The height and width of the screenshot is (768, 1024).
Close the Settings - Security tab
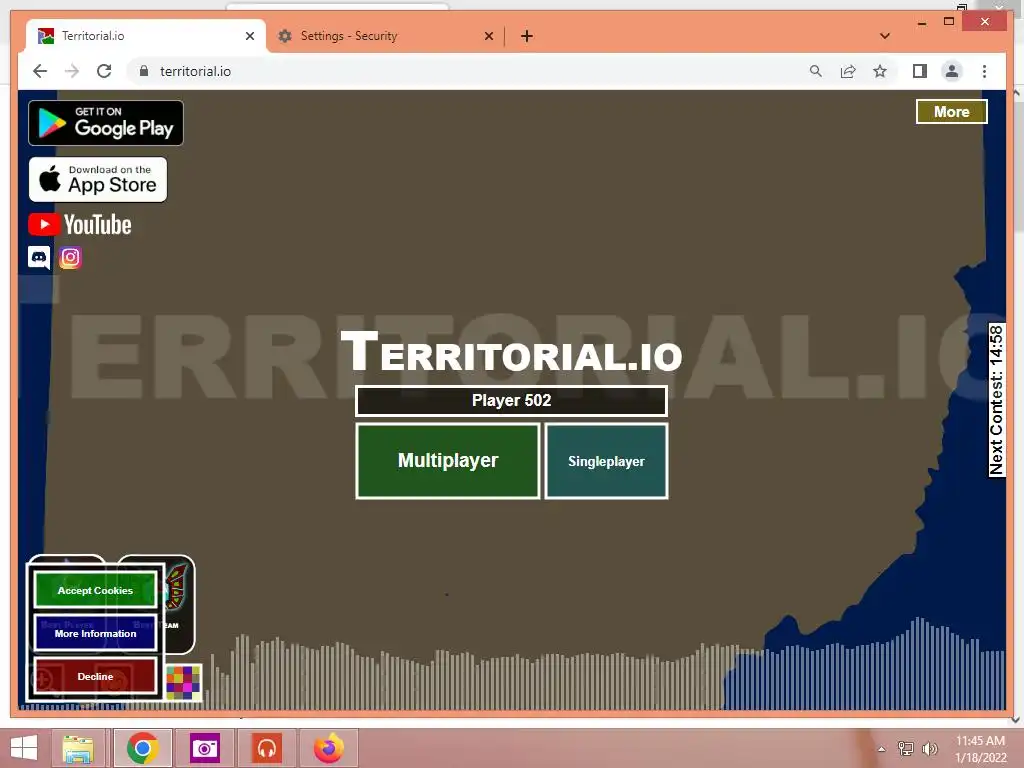[488, 36]
